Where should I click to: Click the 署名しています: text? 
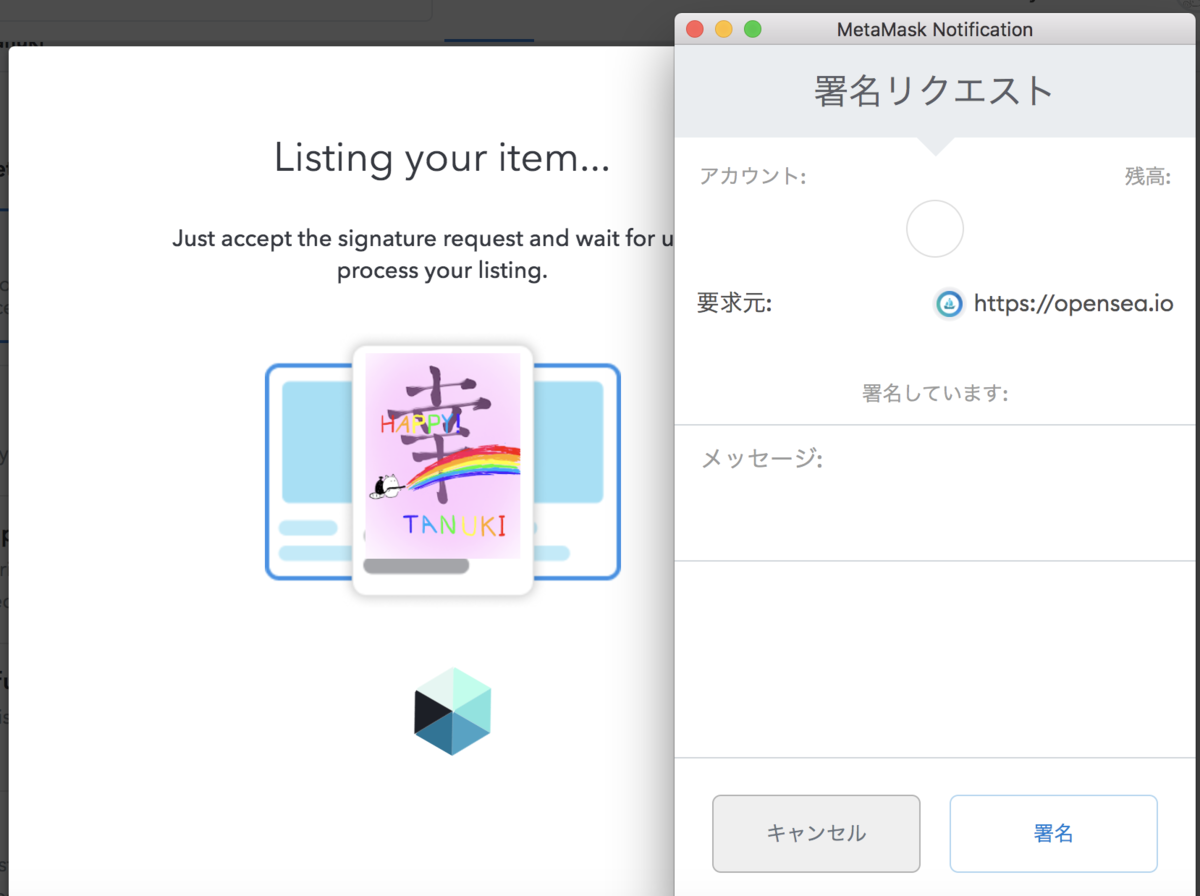935,393
